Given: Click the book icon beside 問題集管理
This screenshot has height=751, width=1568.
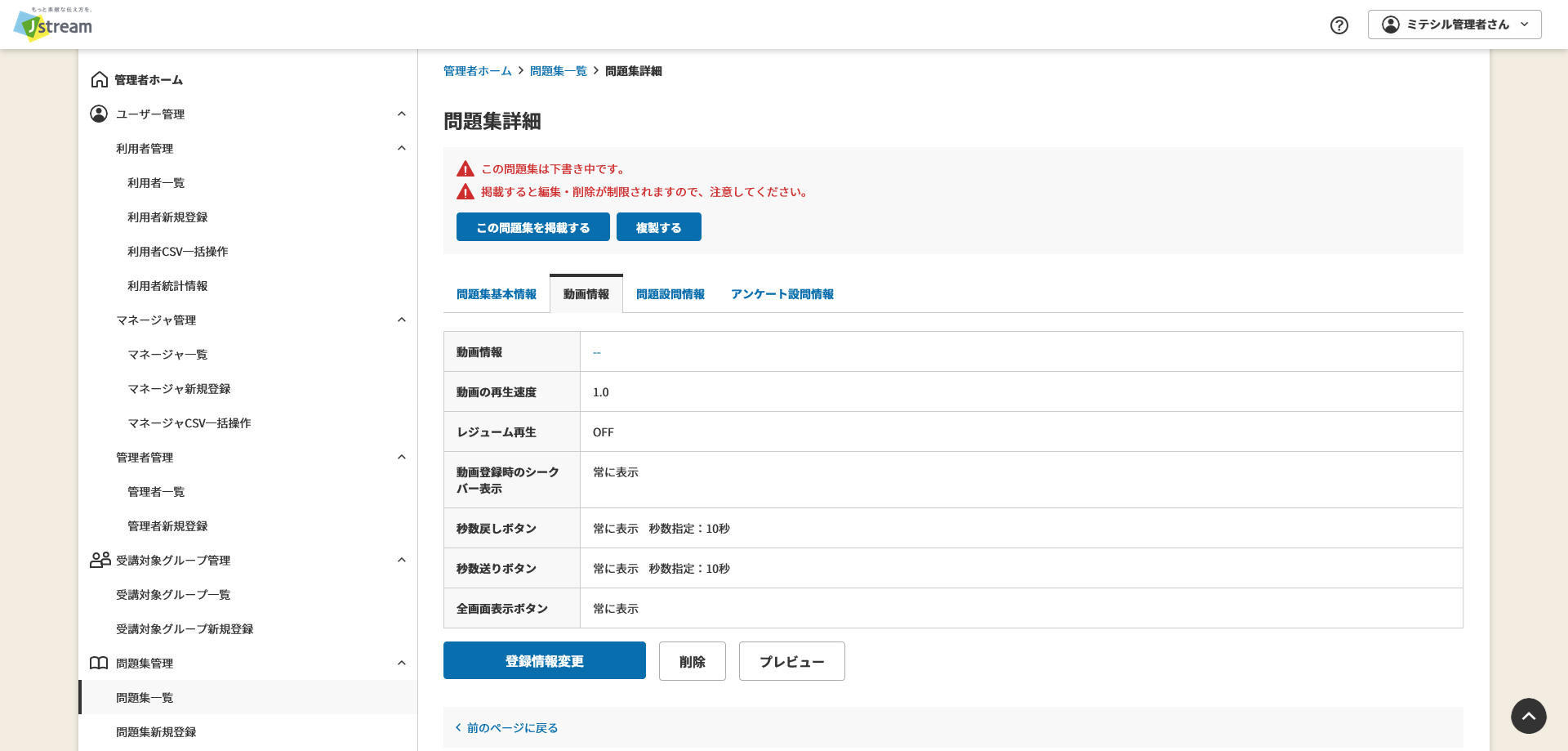Looking at the screenshot, I should (99, 663).
